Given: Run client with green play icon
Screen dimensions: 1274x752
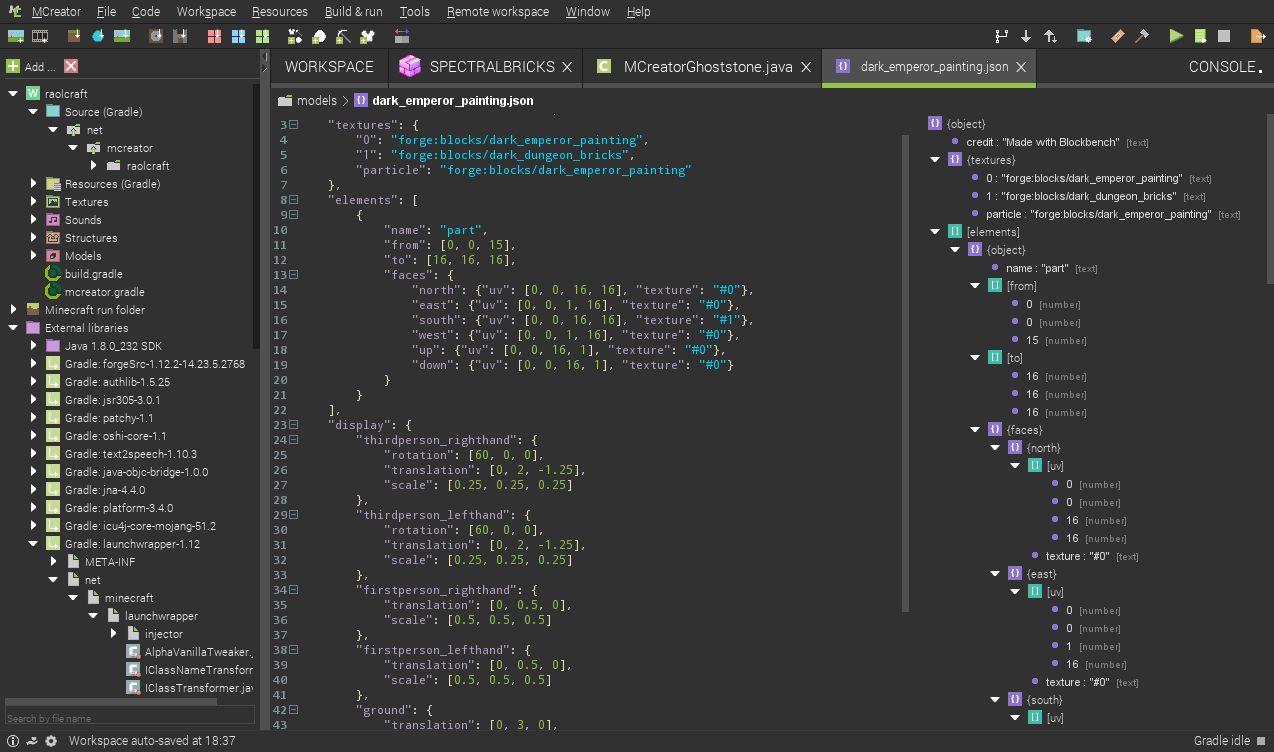Looking at the screenshot, I should point(1176,36).
